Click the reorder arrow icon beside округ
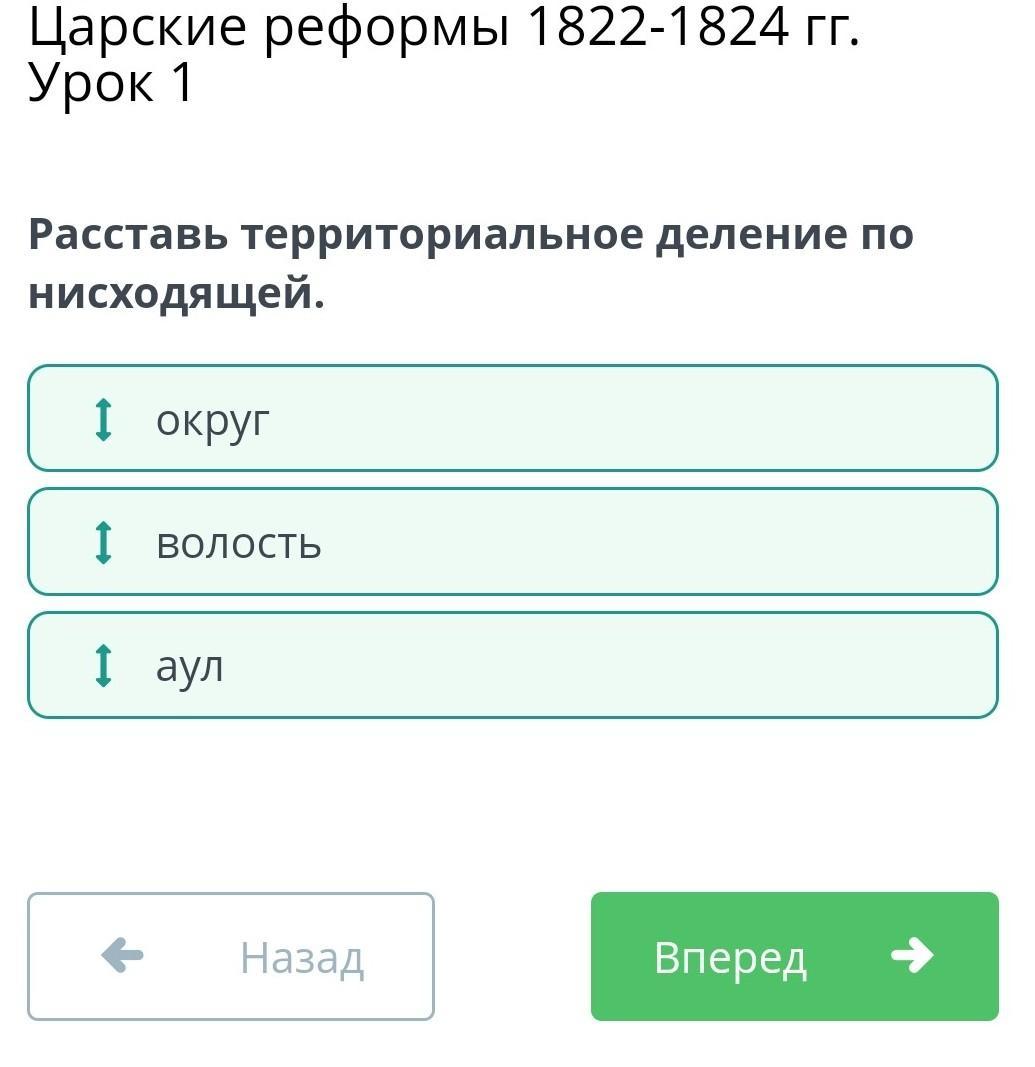The width and height of the screenshot is (1035, 1067). point(103,420)
